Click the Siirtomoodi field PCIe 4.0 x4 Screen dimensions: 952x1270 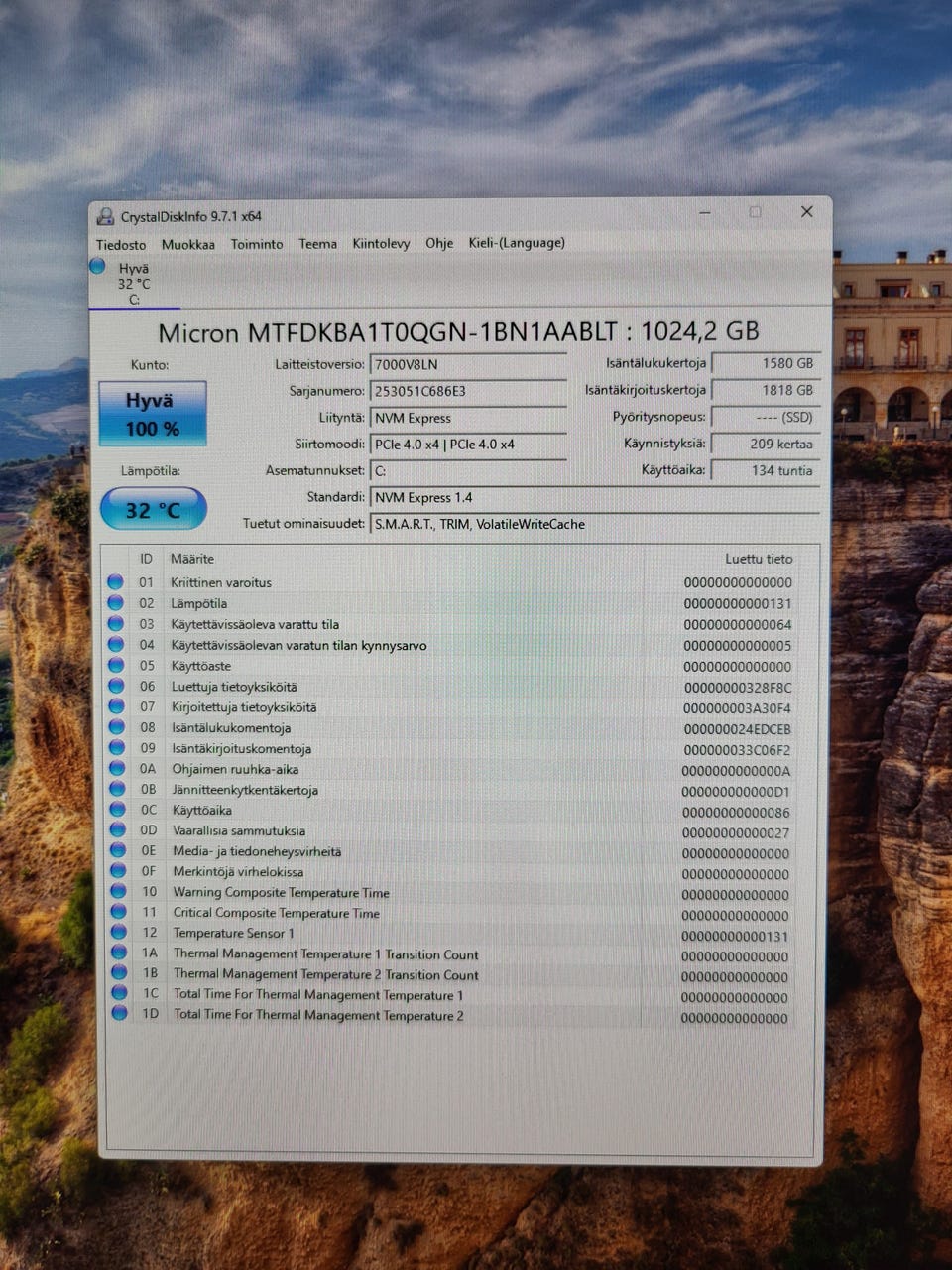468,444
